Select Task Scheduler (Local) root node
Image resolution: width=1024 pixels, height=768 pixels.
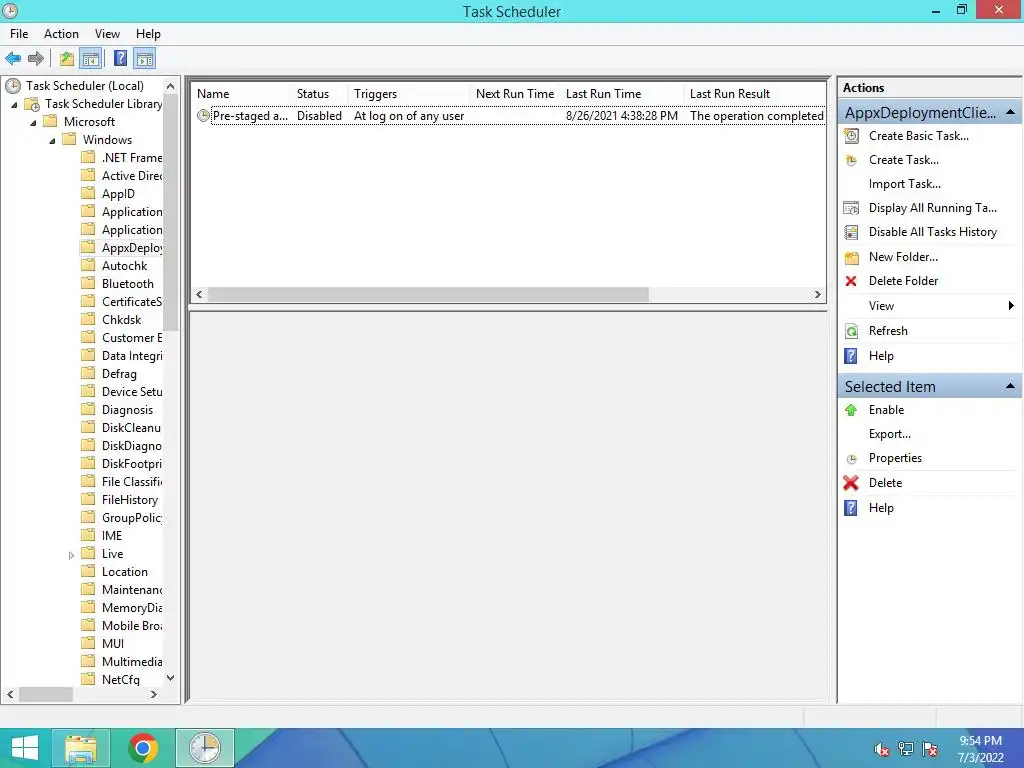click(x=84, y=86)
